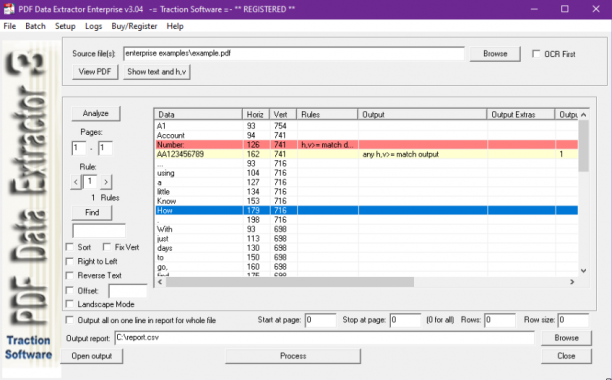Click Browse next to Output report field

point(566,338)
